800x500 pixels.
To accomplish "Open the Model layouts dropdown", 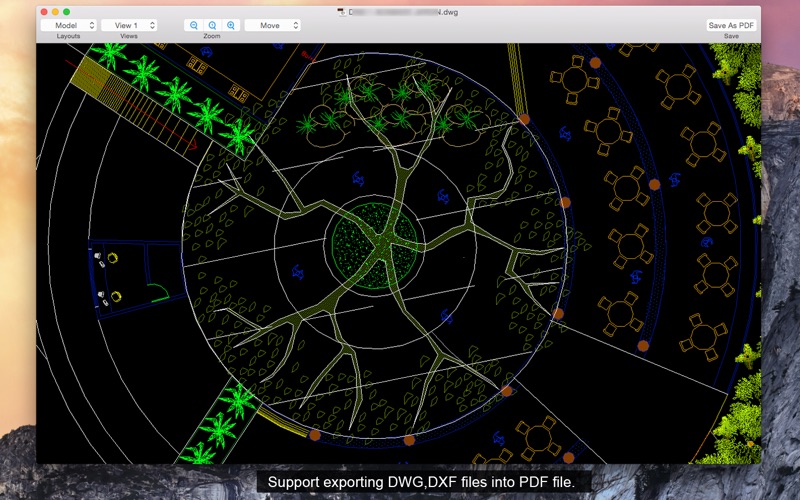I will pyautogui.click(x=69, y=25).
